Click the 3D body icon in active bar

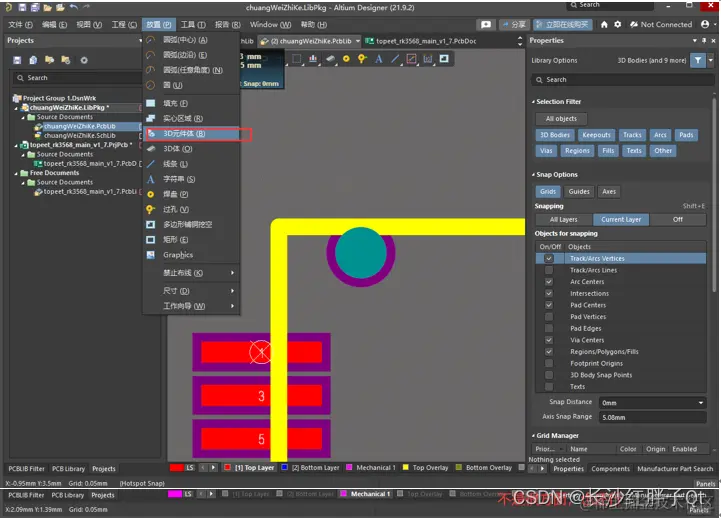click(330, 58)
